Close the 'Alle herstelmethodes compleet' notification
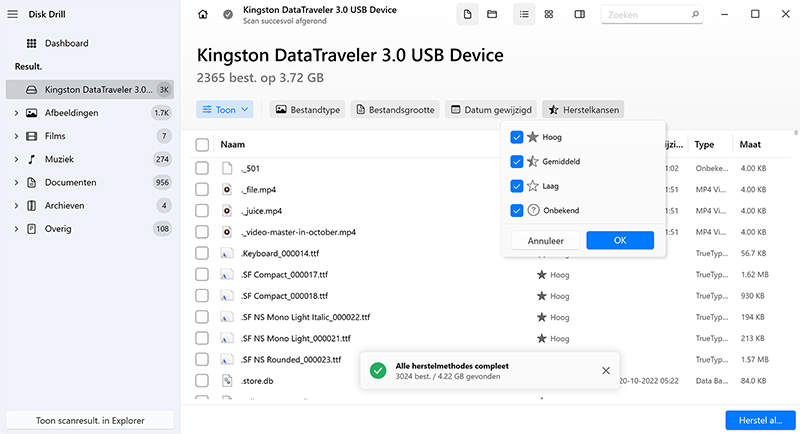 point(605,371)
